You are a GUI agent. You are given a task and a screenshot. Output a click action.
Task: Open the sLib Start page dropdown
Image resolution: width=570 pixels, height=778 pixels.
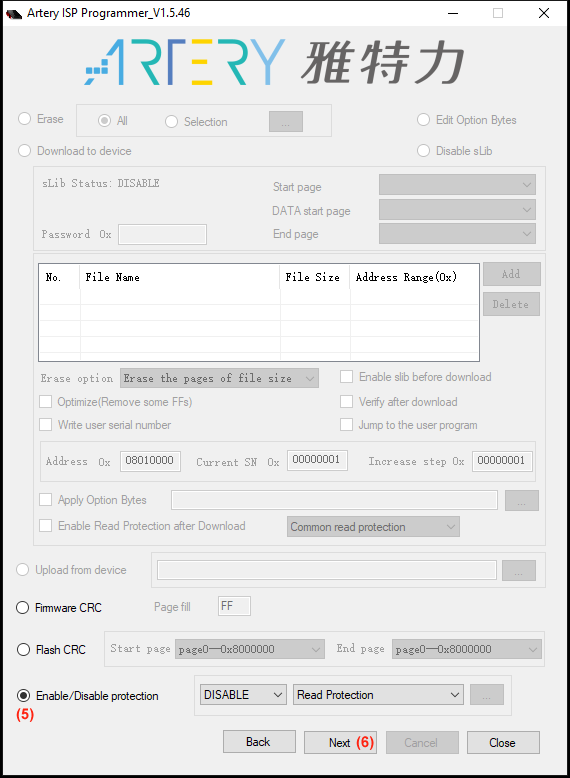tap(457, 185)
